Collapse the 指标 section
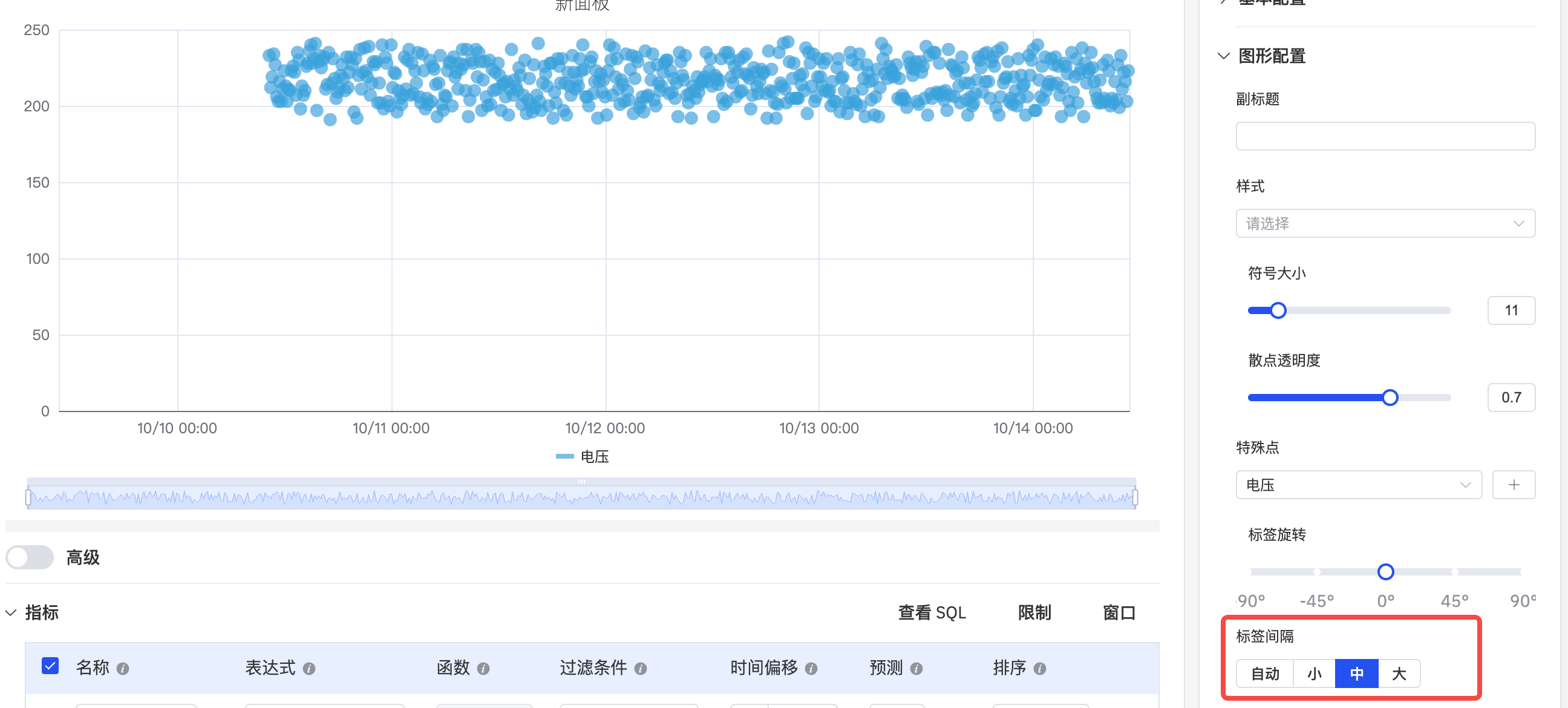 11,612
